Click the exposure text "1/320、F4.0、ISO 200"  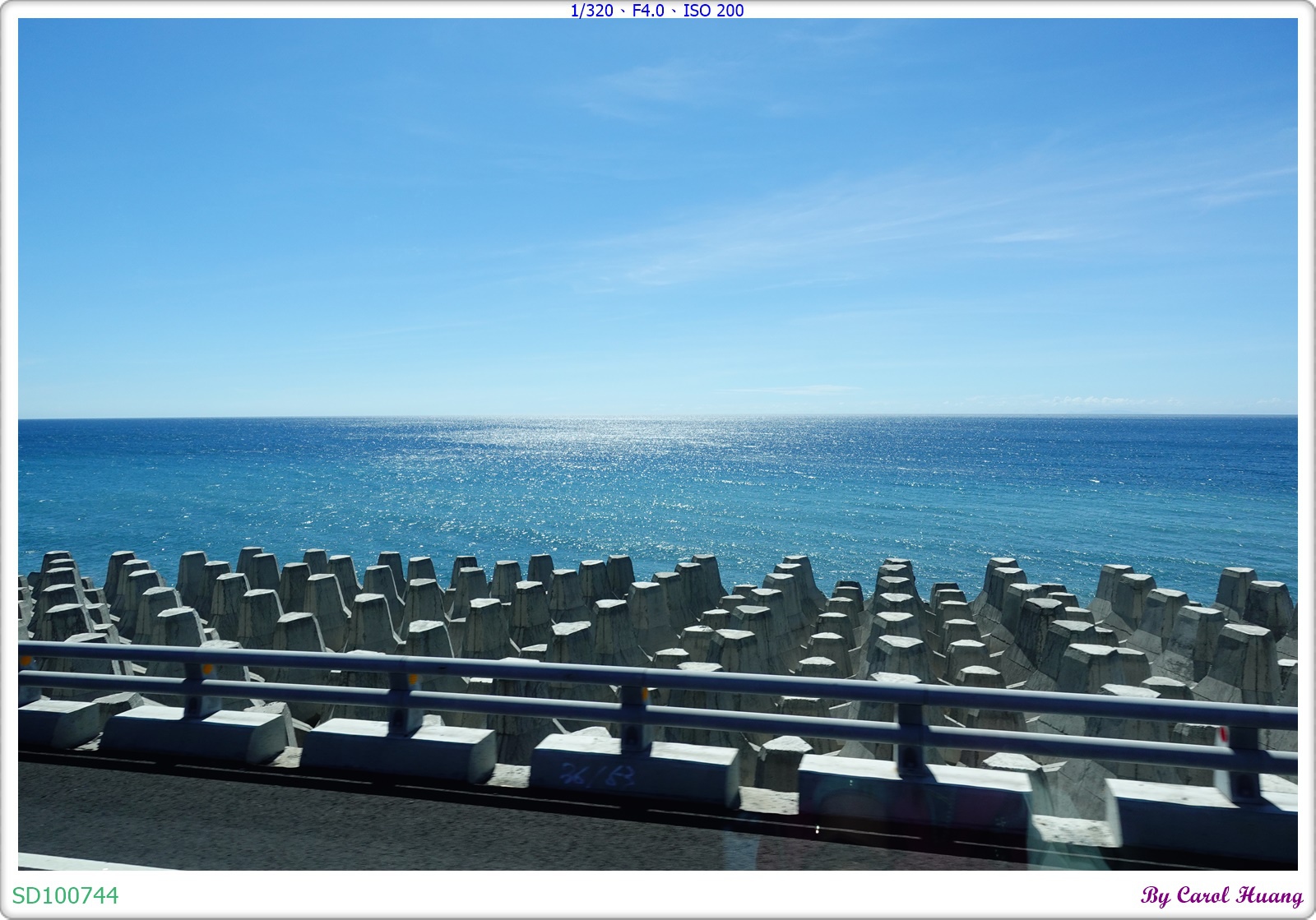tap(657, 10)
